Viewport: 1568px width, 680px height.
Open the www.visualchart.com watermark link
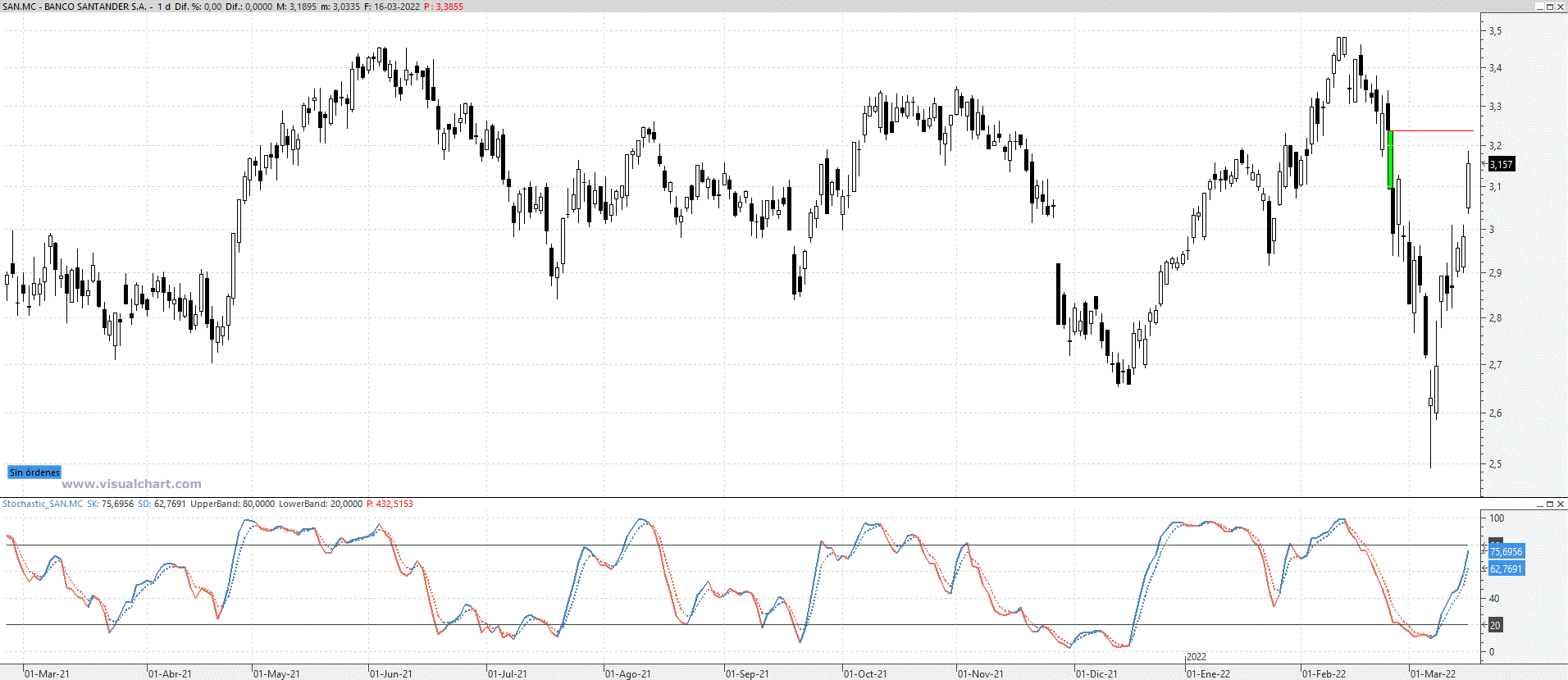point(131,484)
